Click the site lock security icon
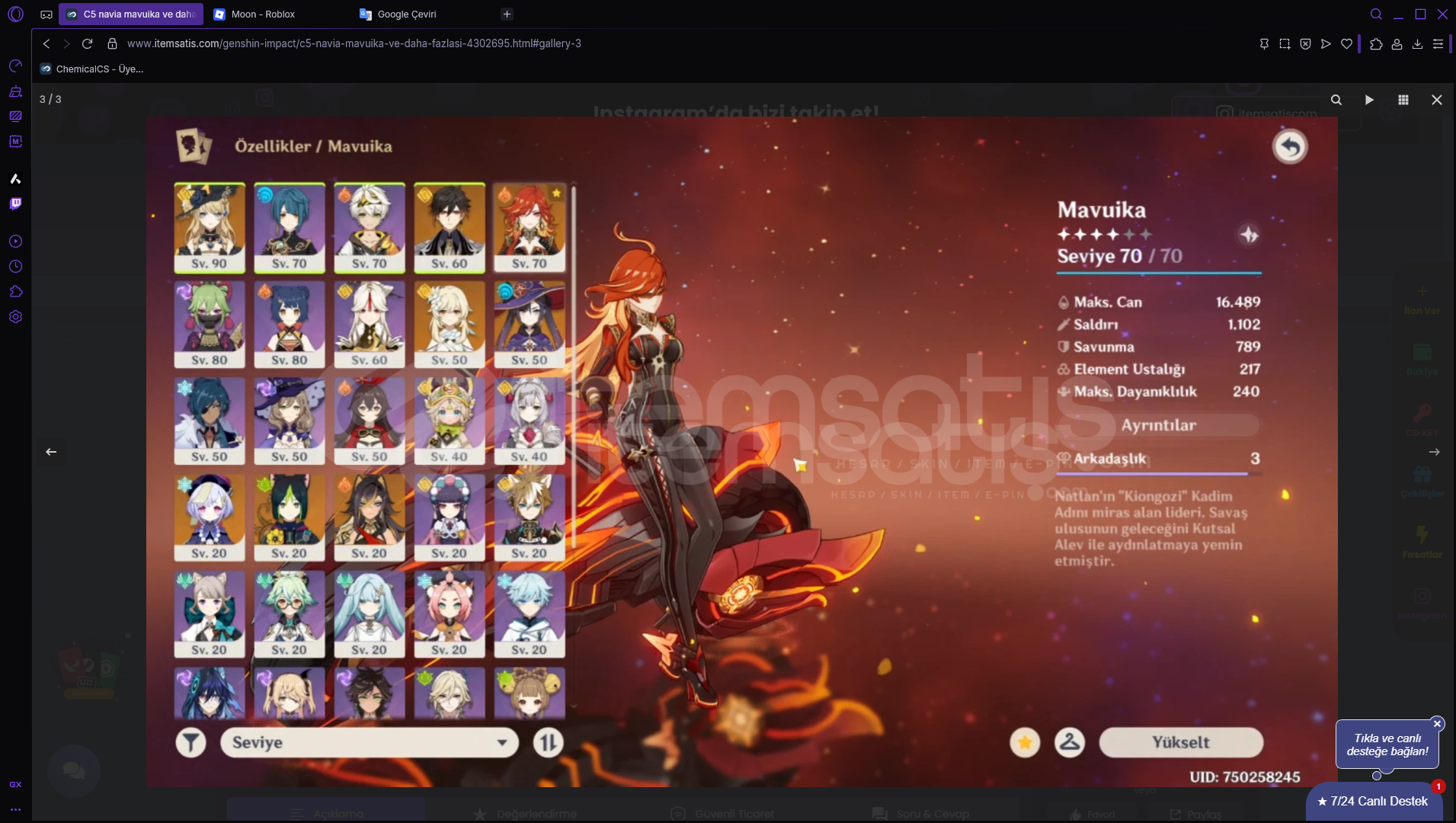The width and height of the screenshot is (1456, 823). coord(112,43)
